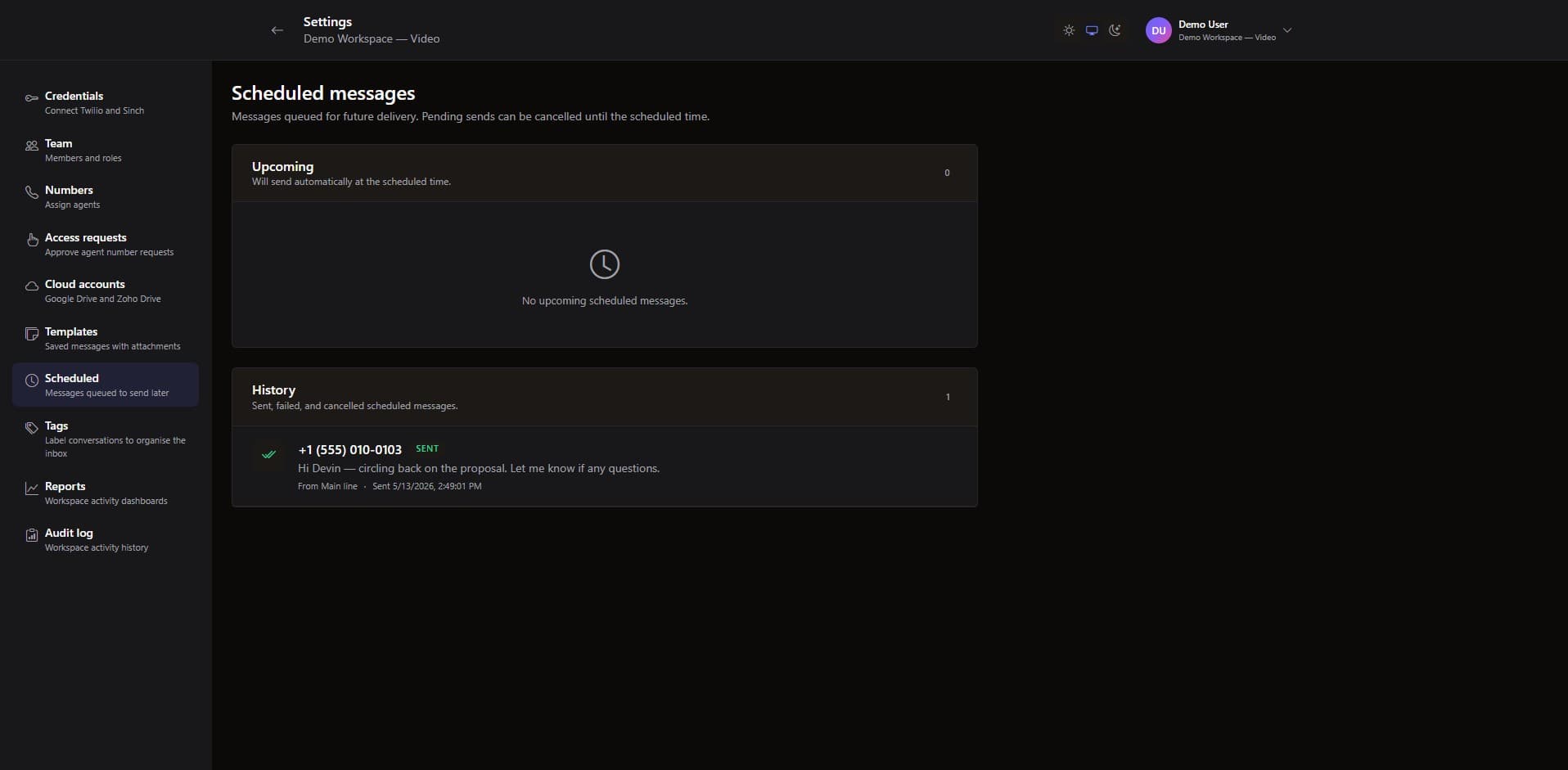Click the green SENT status badge
The height and width of the screenshot is (770, 1568).
(x=427, y=448)
